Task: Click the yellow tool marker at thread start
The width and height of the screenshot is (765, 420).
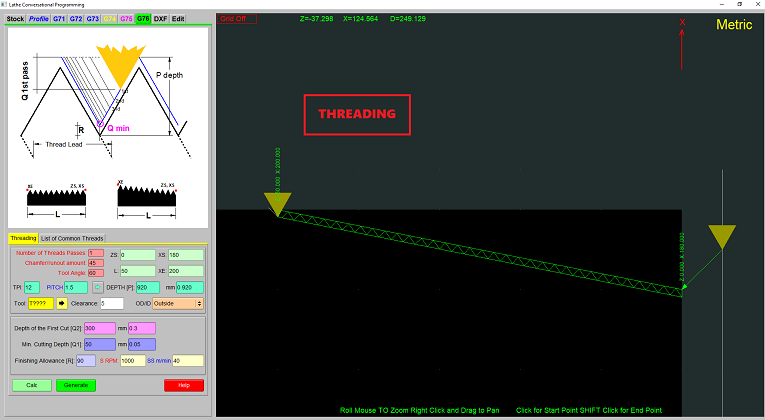Action: click(x=278, y=203)
